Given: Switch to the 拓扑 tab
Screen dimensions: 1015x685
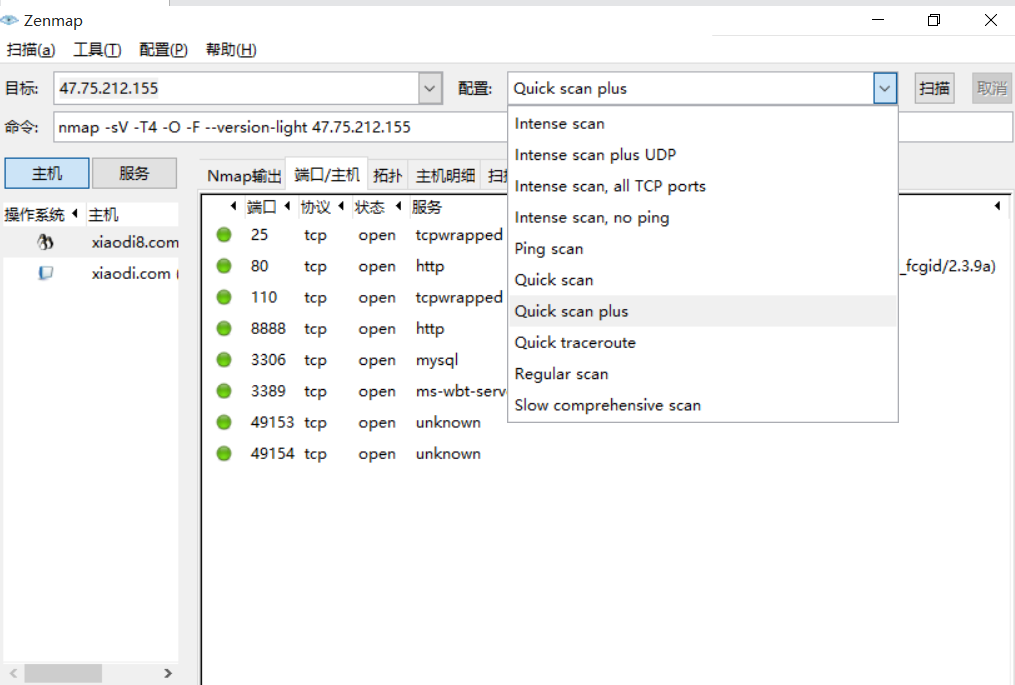Looking at the screenshot, I should coord(387,175).
